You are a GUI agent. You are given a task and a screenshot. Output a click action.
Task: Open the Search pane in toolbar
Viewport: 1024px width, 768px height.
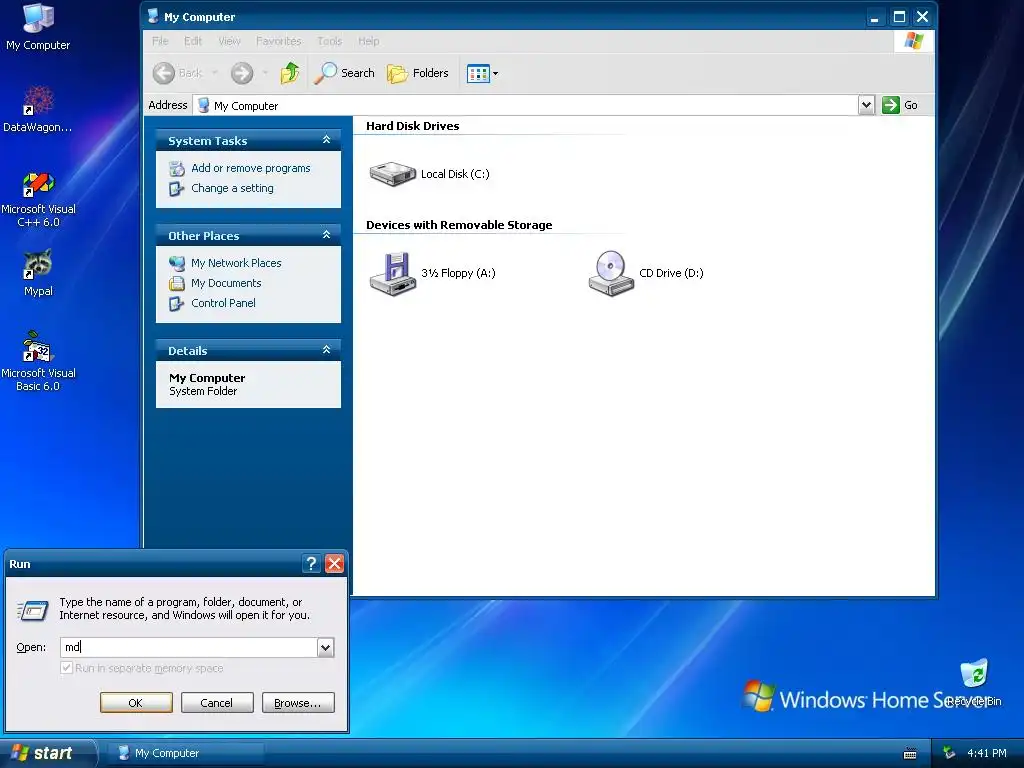click(344, 73)
